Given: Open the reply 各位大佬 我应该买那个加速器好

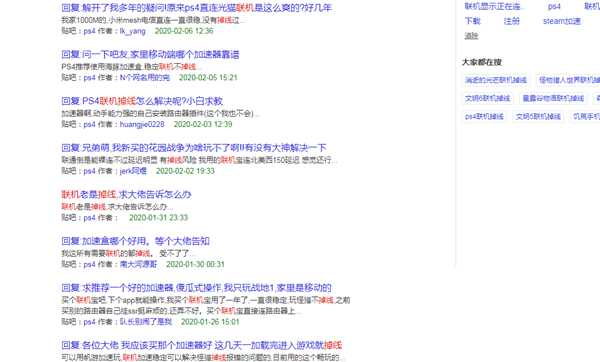Looking at the screenshot, I should pyautogui.click(x=202, y=345).
